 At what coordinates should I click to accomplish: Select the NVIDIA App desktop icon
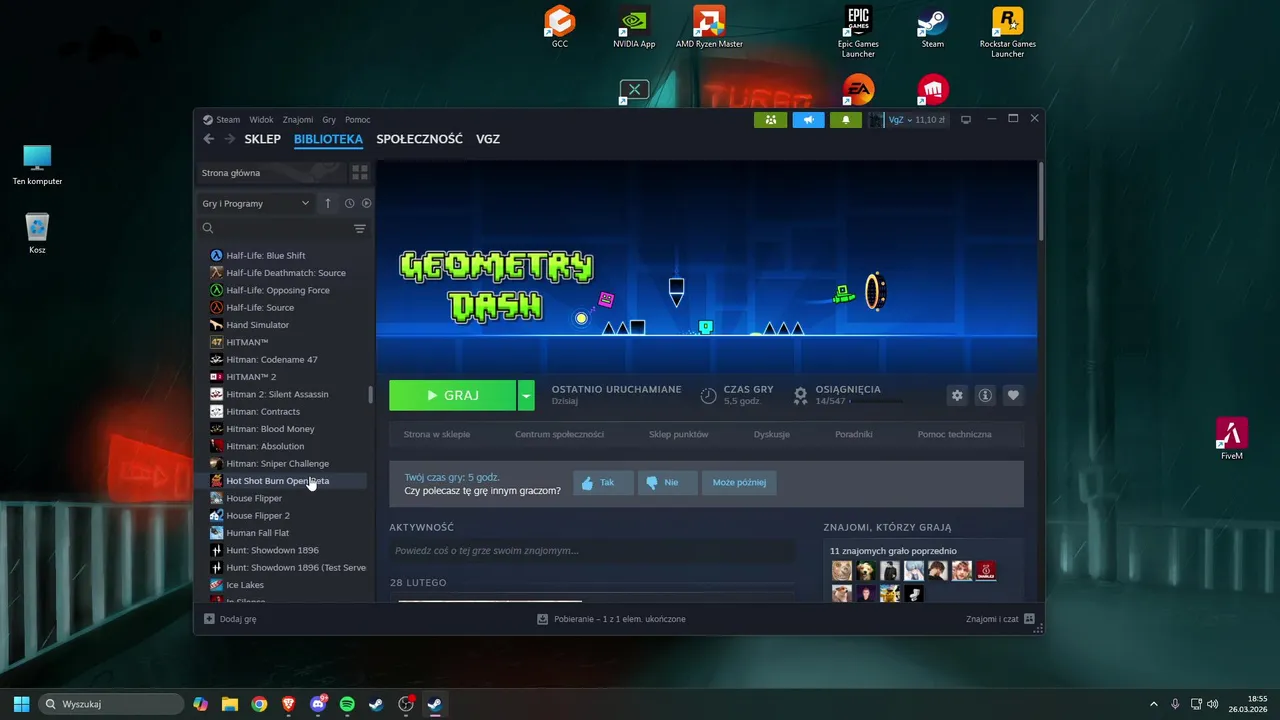[x=634, y=27]
